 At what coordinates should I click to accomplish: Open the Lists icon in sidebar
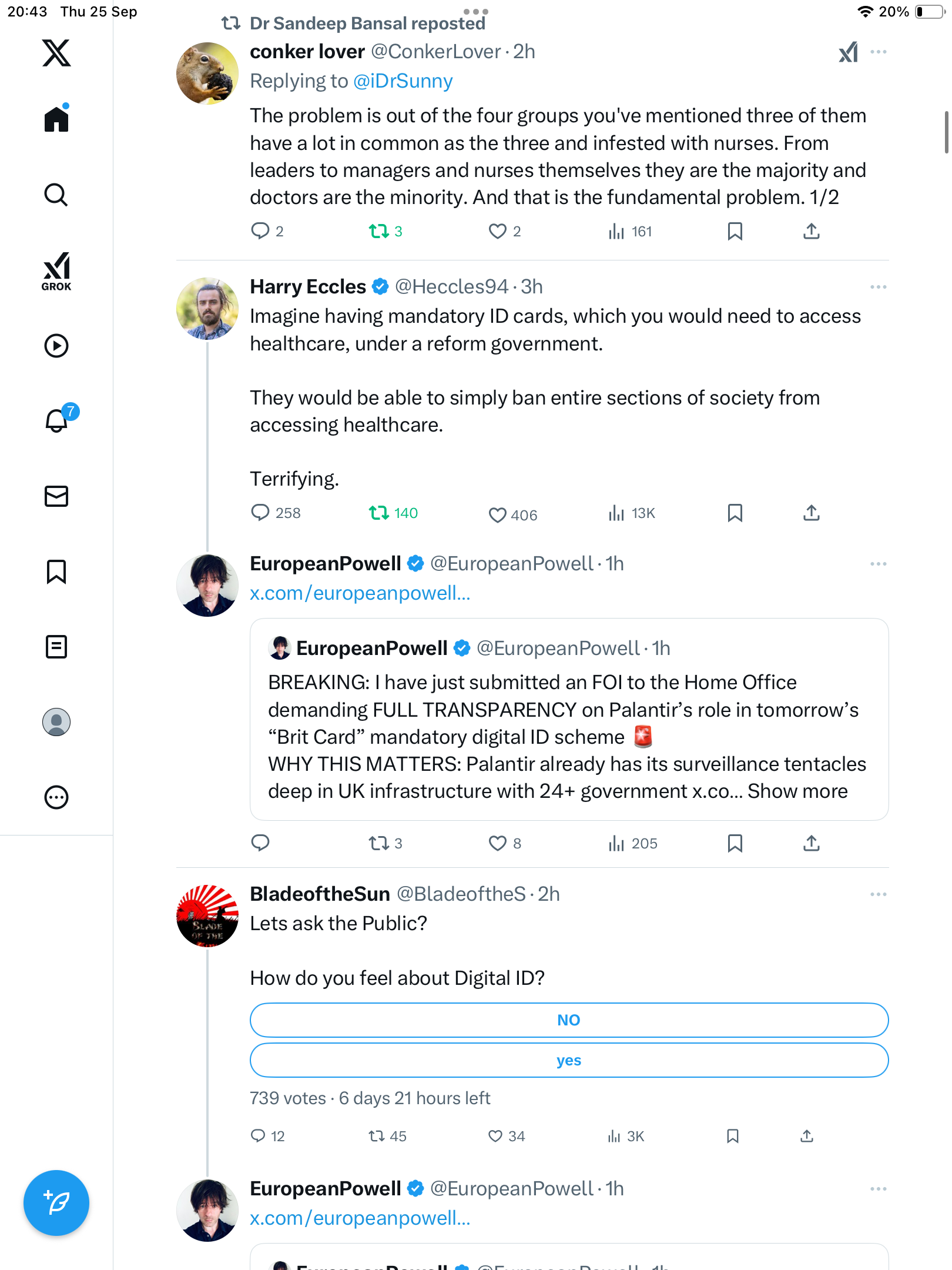tap(56, 647)
